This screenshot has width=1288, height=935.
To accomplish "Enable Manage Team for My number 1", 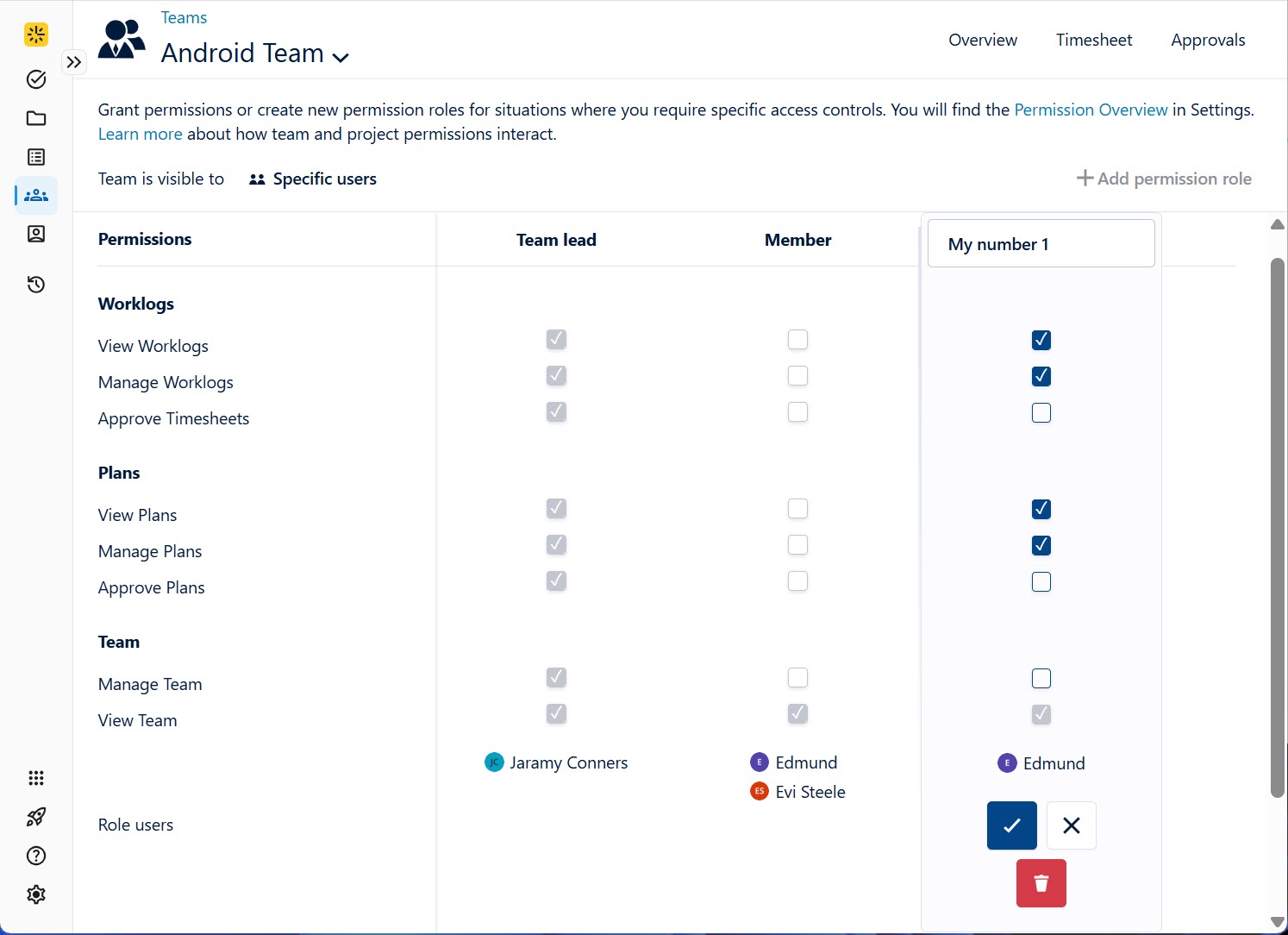I will click(1041, 679).
